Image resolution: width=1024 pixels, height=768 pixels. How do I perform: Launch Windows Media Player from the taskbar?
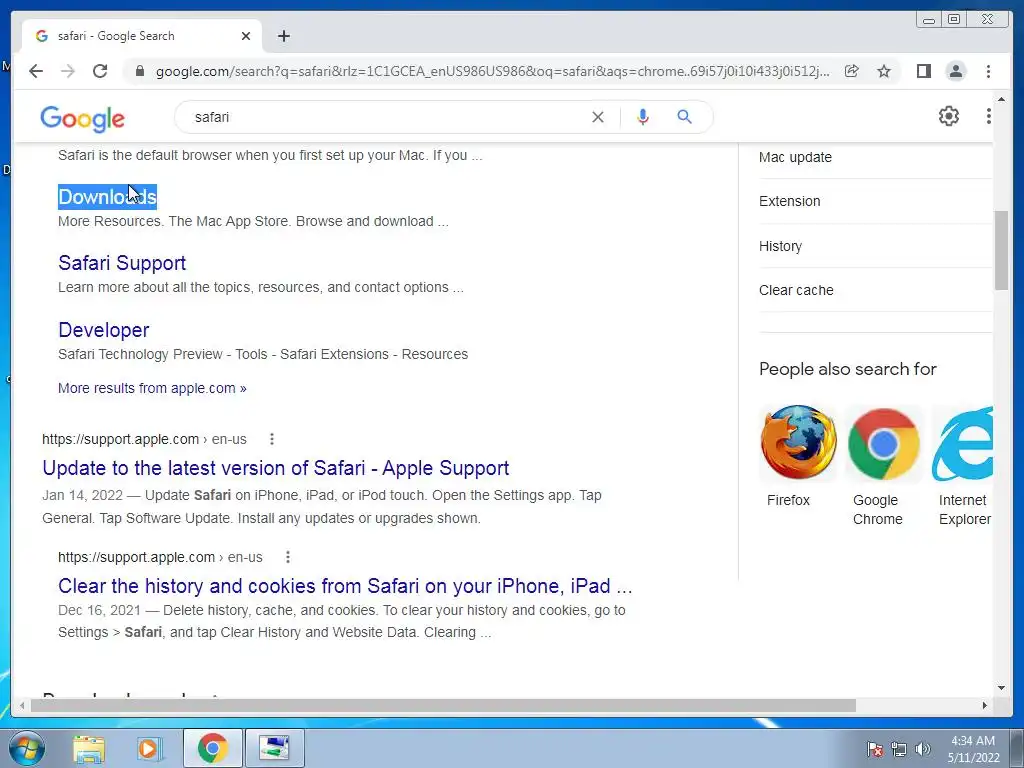150,748
